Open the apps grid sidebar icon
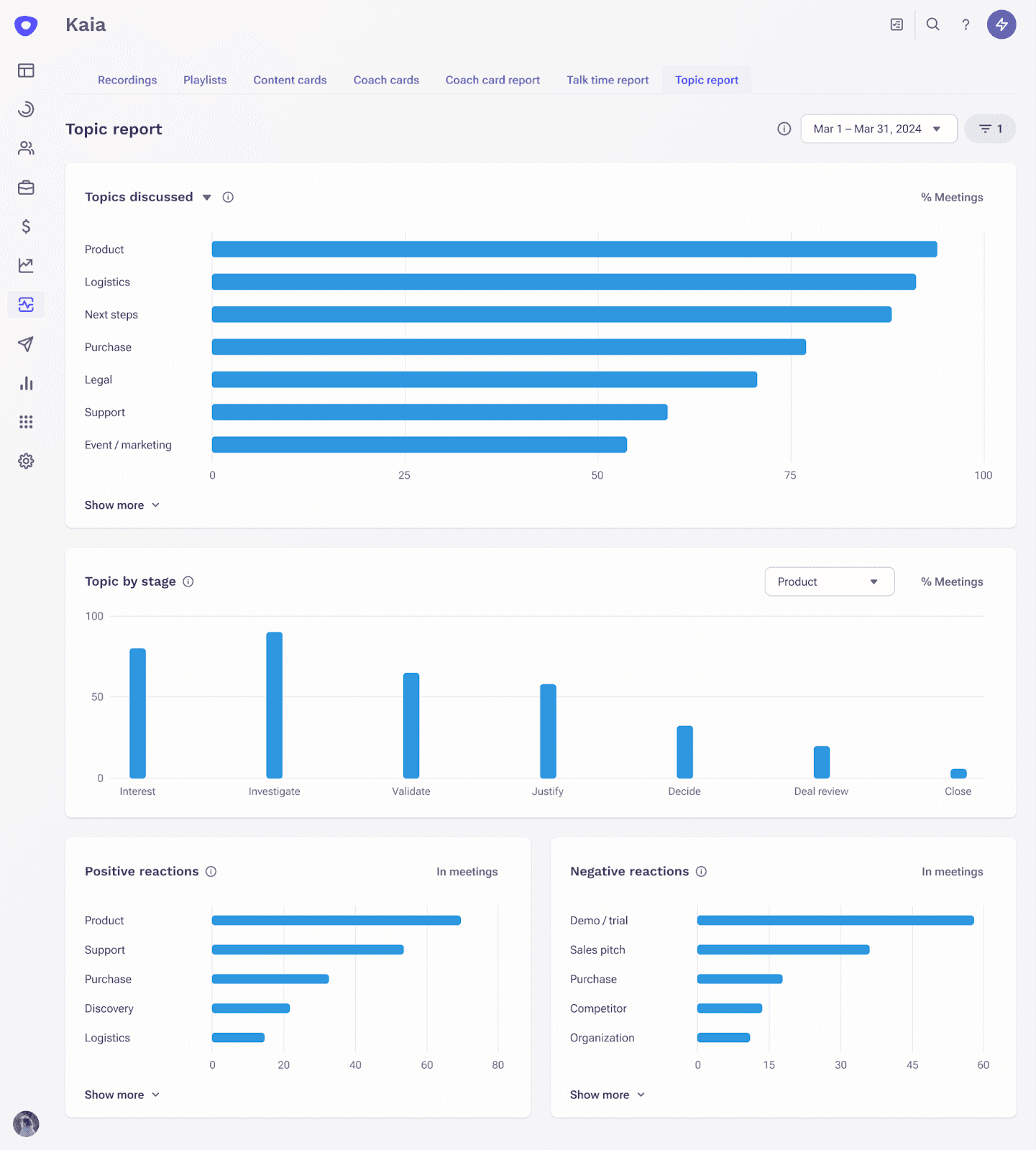The width and height of the screenshot is (1036, 1150). [26, 422]
